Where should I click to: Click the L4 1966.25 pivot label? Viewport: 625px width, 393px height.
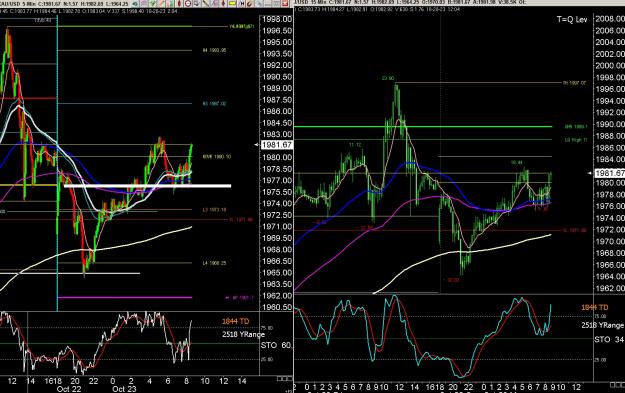click(214, 263)
